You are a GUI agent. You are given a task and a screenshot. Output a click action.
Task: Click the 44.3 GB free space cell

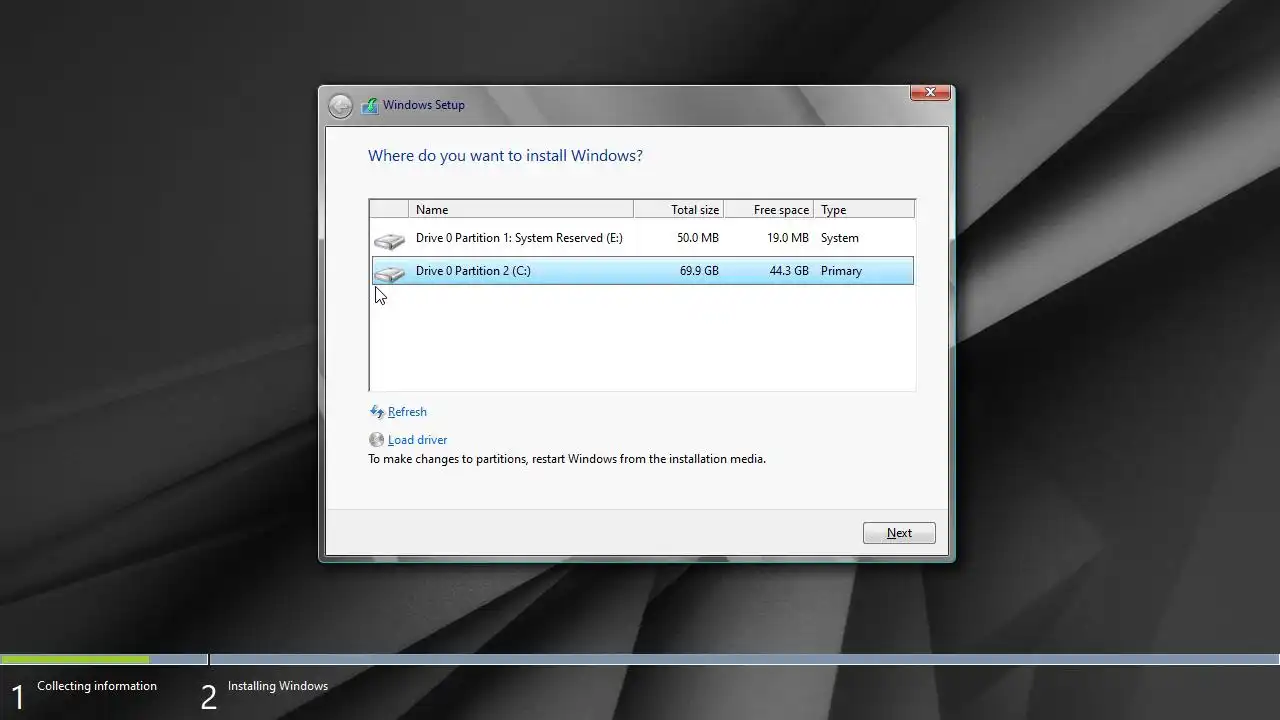pyautogui.click(x=789, y=271)
